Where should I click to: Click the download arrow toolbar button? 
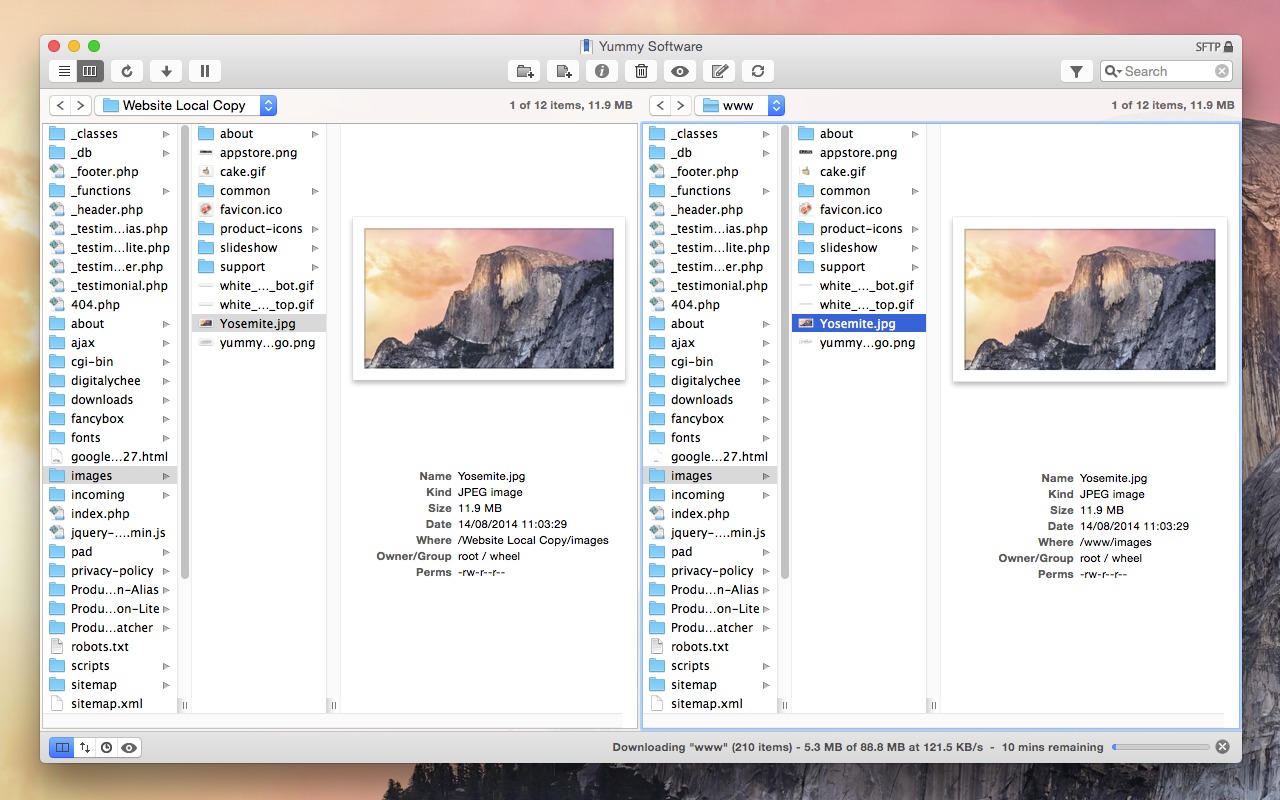point(166,71)
